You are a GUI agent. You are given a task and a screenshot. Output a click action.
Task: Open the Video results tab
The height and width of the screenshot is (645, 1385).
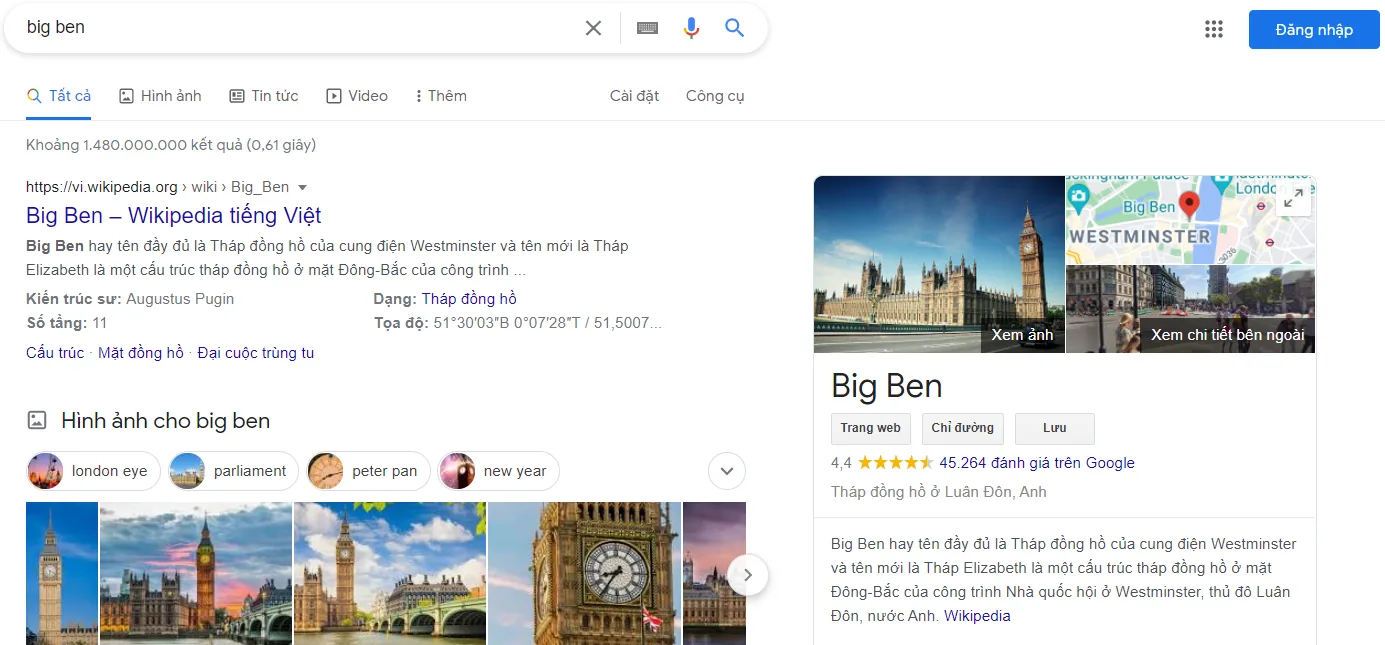point(357,96)
